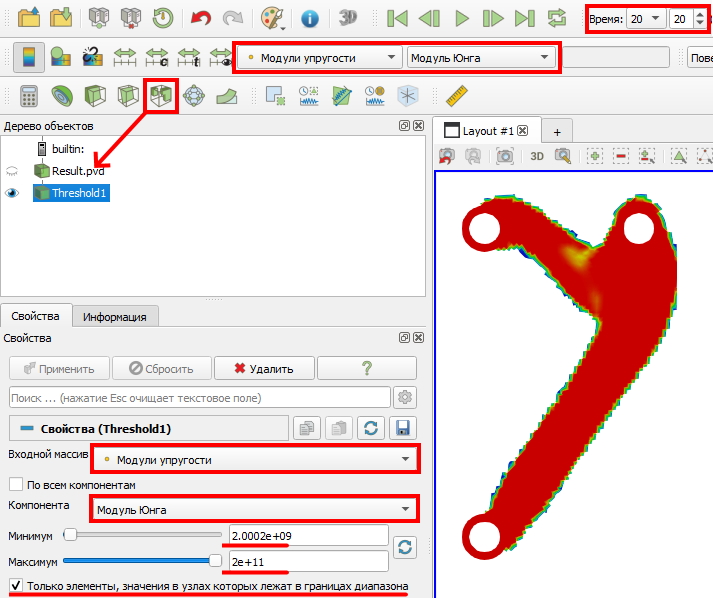Image resolution: width=713 pixels, height=598 pixels.
Task: Click the Применить button
Action: tap(59, 368)
